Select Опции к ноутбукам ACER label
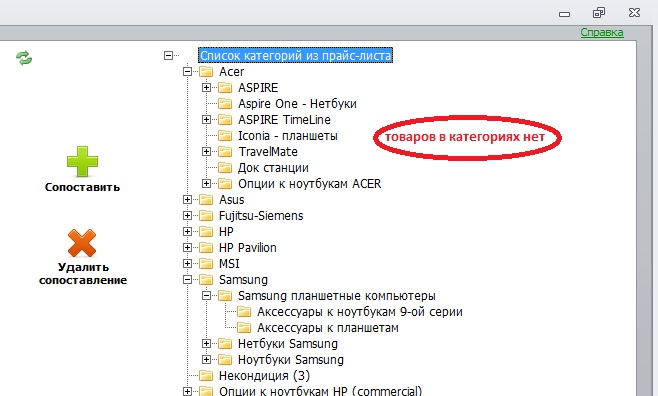This screenshot has width=658, height=396. click(x=309, y=184)
